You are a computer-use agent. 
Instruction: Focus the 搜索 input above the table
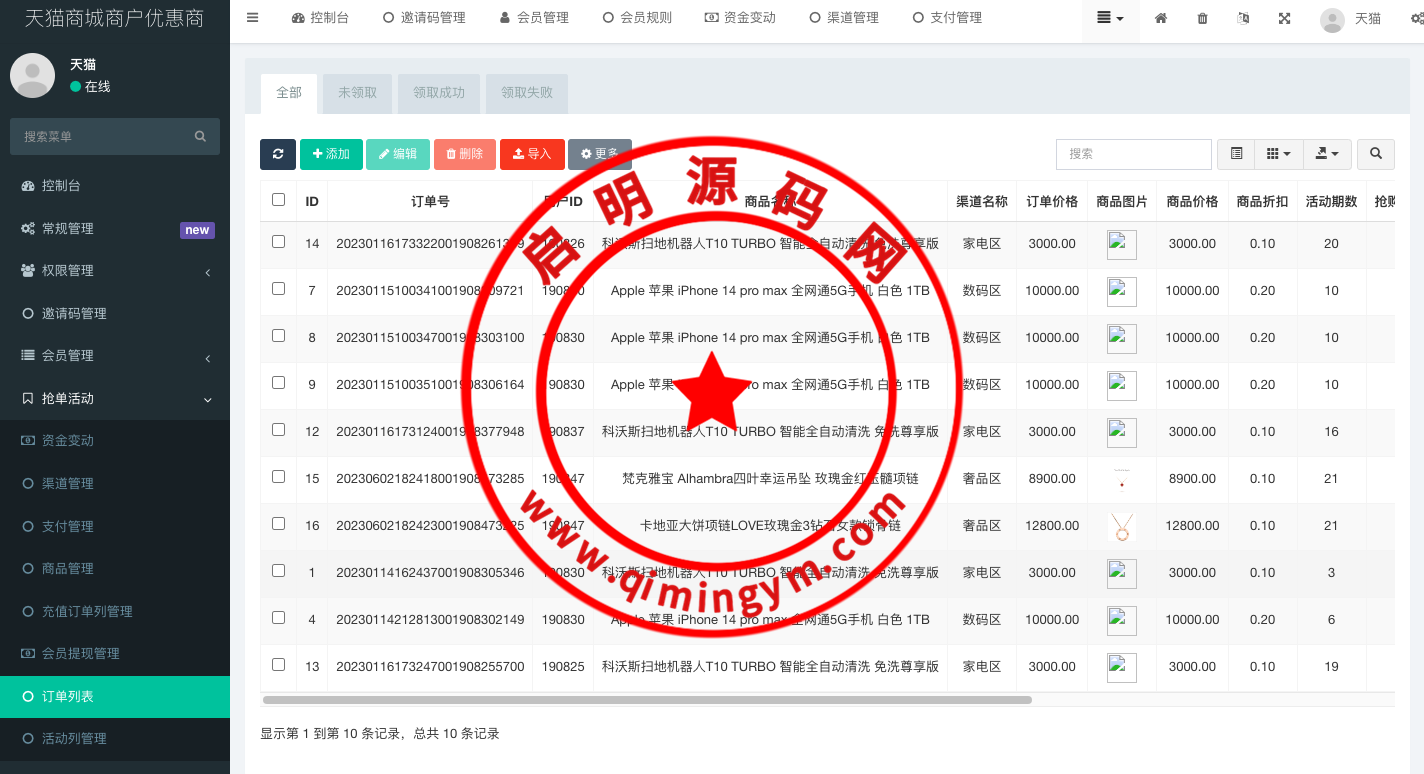click(1133, 154)
